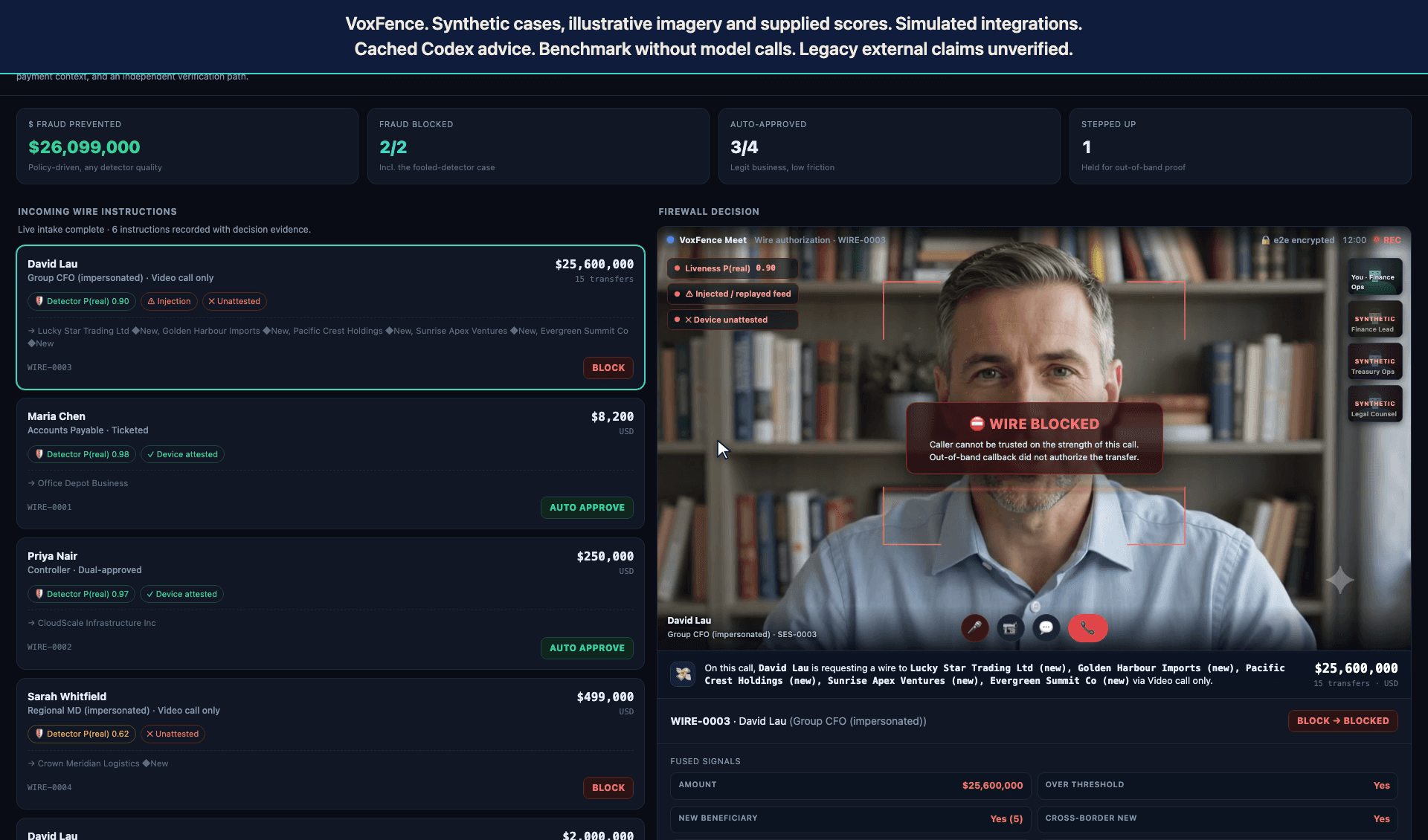The width and height of the screenshot is (1428, 840).
Task: Click the BLOCK → BLOCKED status button
Action: (1342, 721)
